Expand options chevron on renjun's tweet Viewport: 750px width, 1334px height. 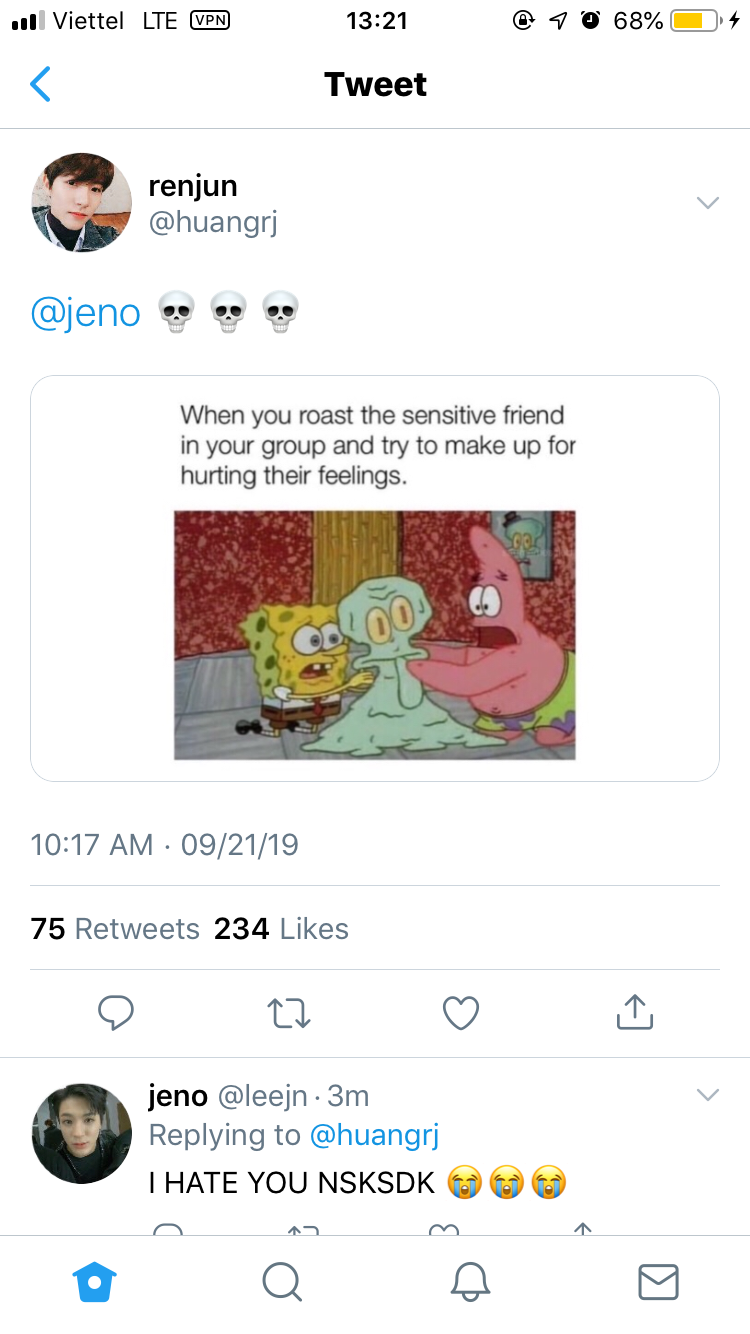707,203
